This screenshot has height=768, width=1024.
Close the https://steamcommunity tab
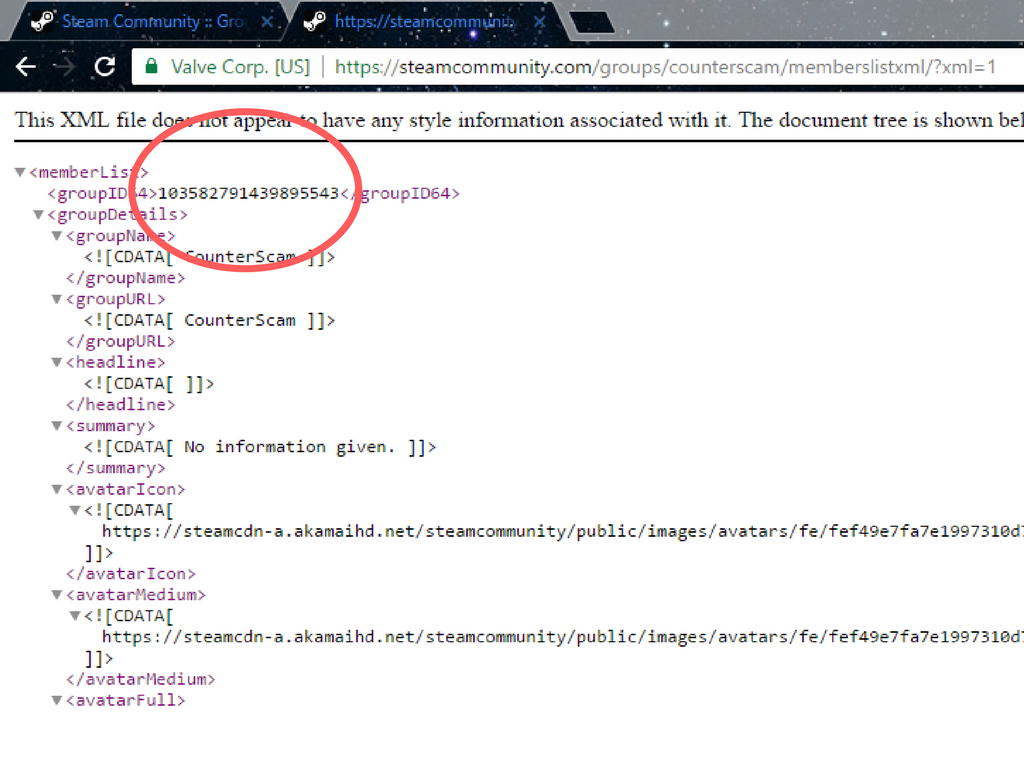pyautogui.click(x=539, y=22)
